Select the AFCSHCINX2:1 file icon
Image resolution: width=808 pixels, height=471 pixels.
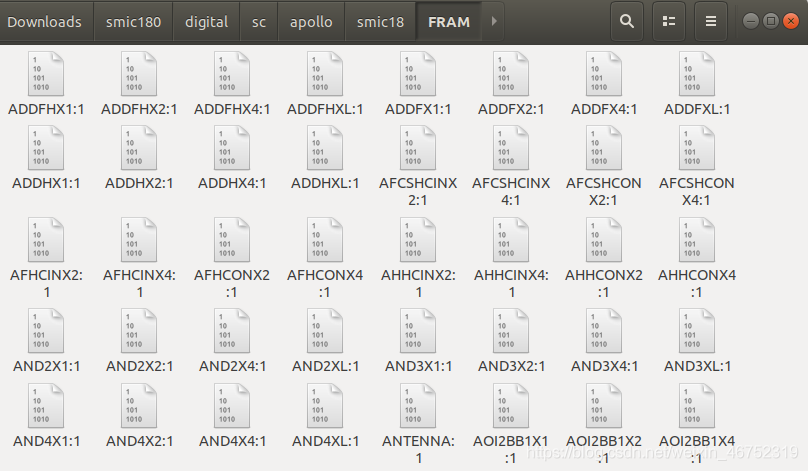click(x=418, y=148)
